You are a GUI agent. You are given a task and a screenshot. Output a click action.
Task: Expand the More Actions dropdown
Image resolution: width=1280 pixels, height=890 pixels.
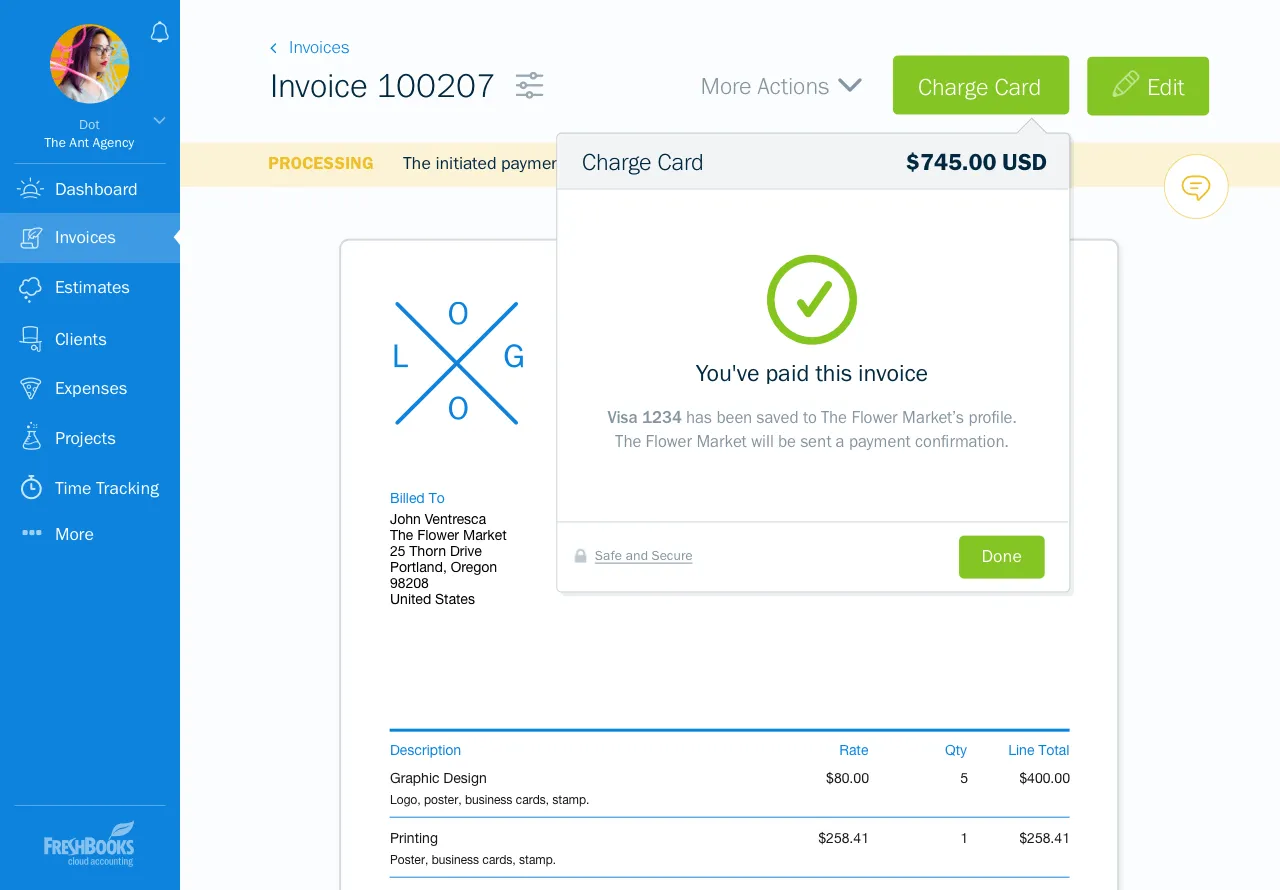[x=781, y=86]
